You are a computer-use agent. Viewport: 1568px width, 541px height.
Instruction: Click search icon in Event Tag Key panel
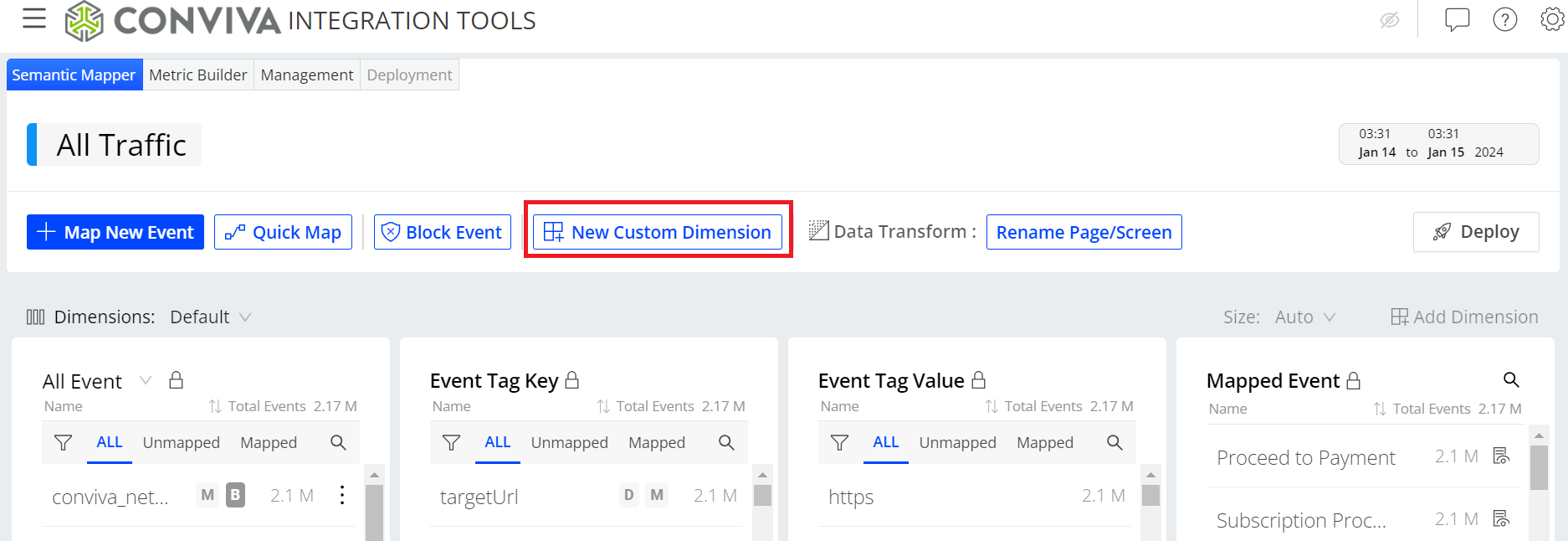click(x=726, y=443)
